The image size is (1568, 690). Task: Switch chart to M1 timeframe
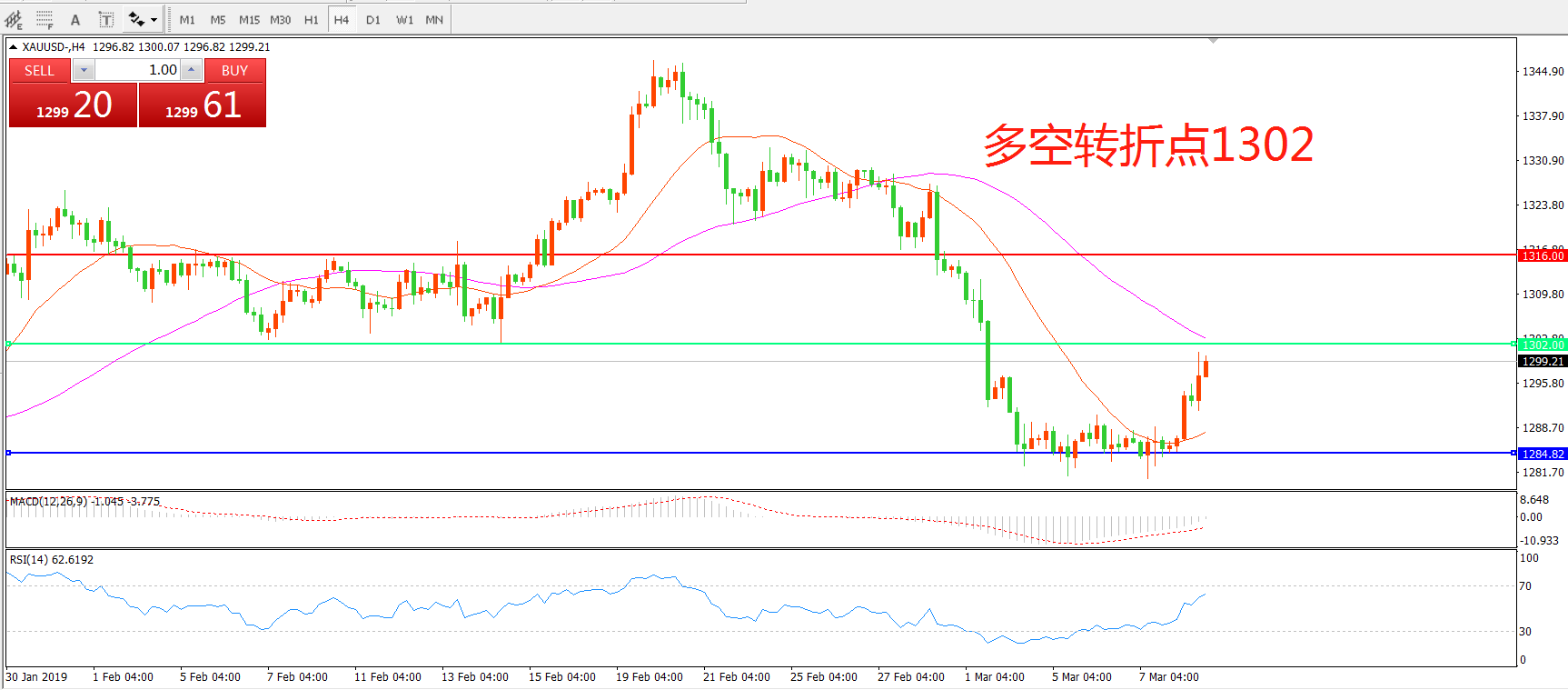click(x=187, y=19)
